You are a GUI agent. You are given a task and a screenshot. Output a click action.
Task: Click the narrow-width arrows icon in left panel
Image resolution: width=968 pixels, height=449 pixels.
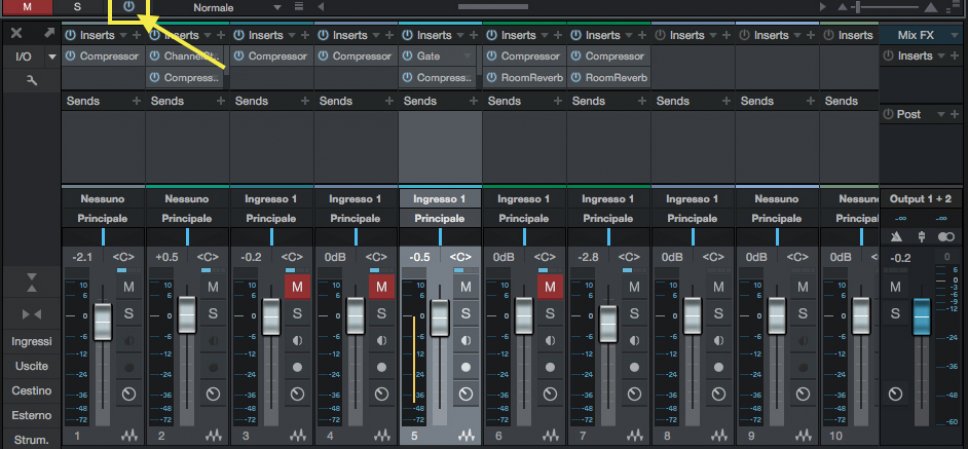point(31,314)
